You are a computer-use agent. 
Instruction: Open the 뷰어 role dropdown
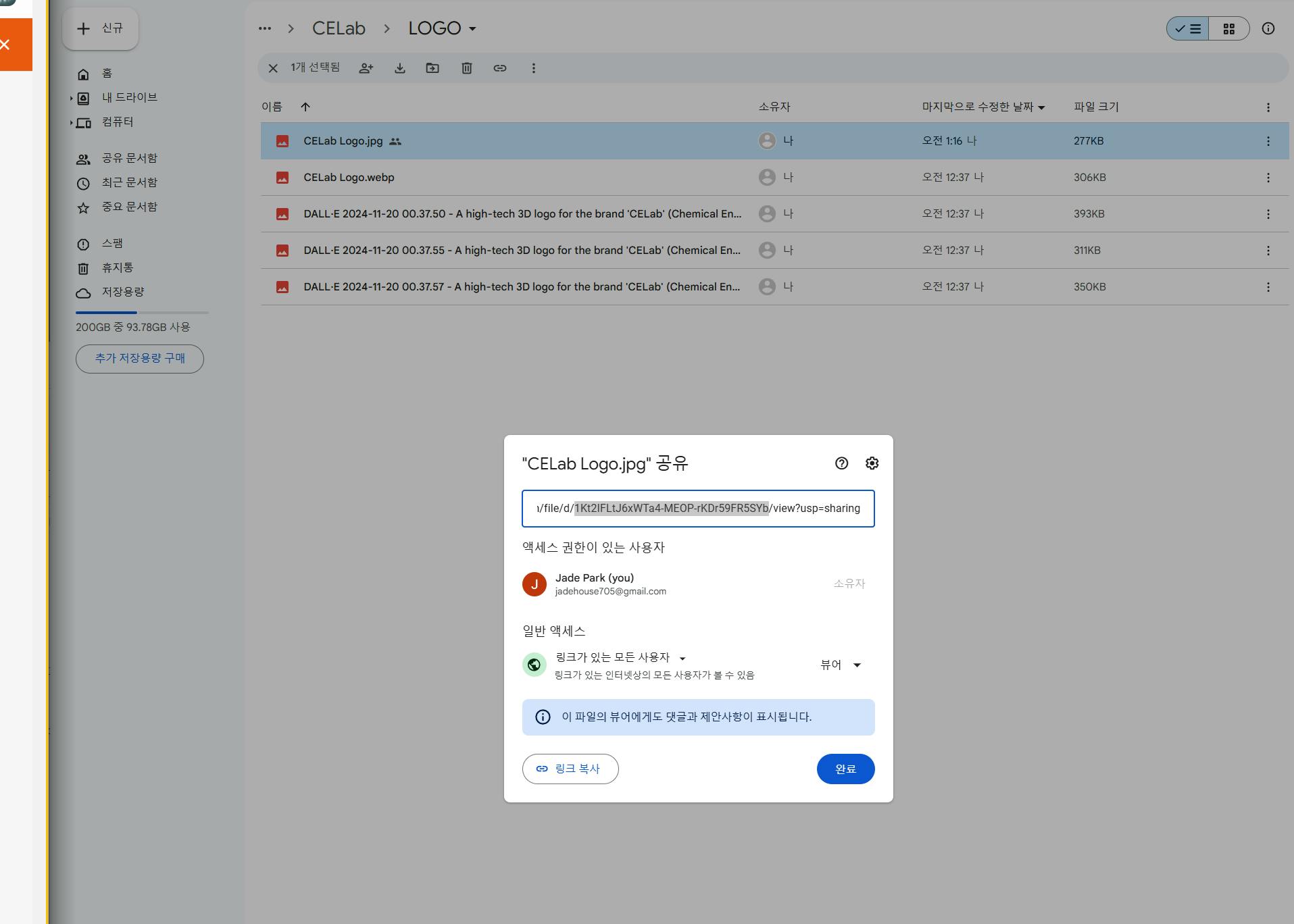coord(841,665)
